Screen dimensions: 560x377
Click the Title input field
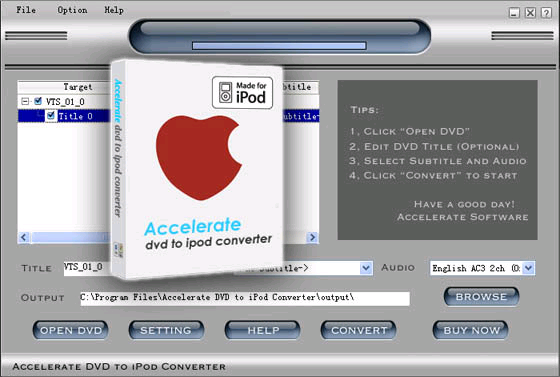pyautogui.click(x=87, y=268)
